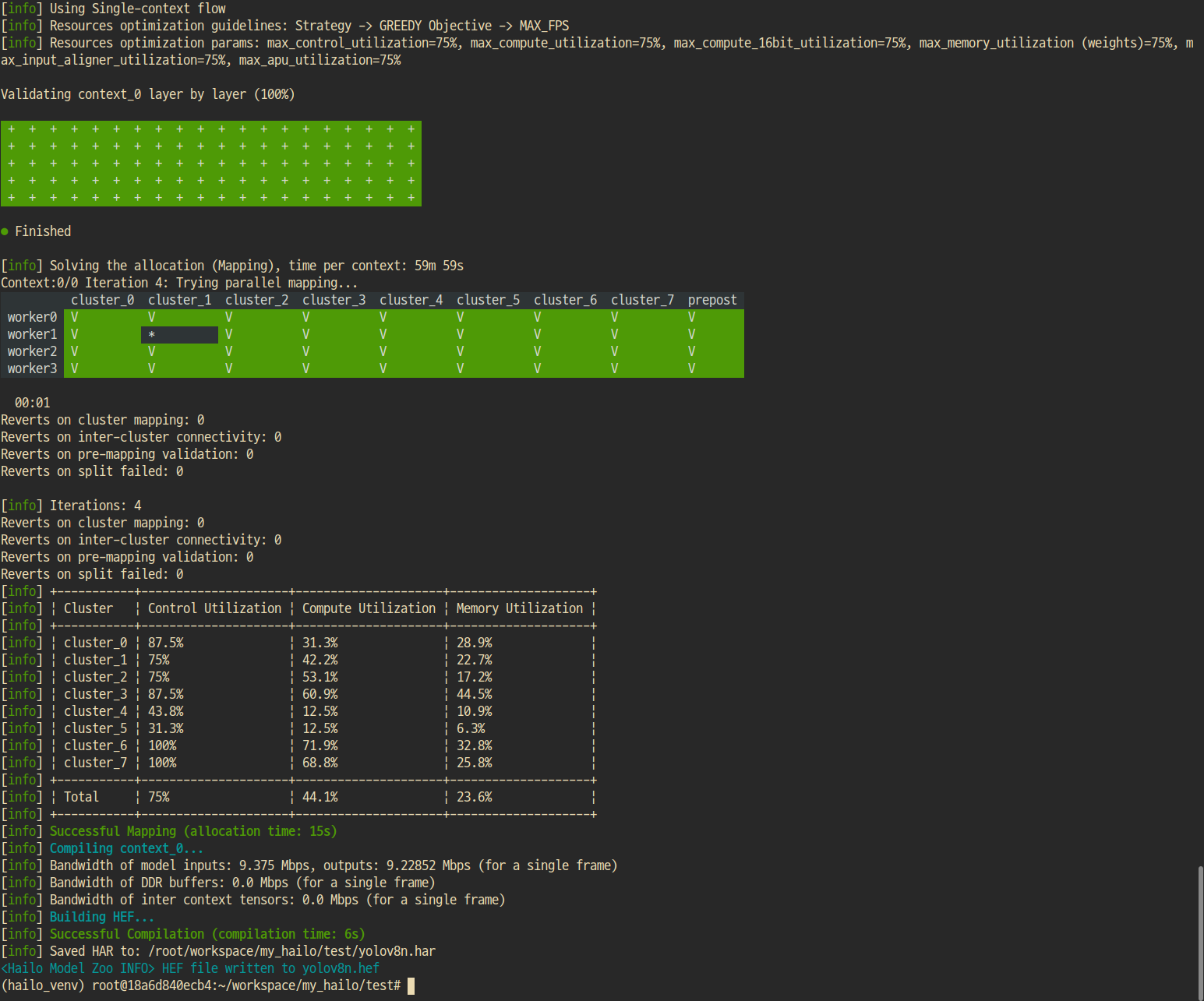
Task: Click the Total row label in the utilization table
Action: point(81,797)
